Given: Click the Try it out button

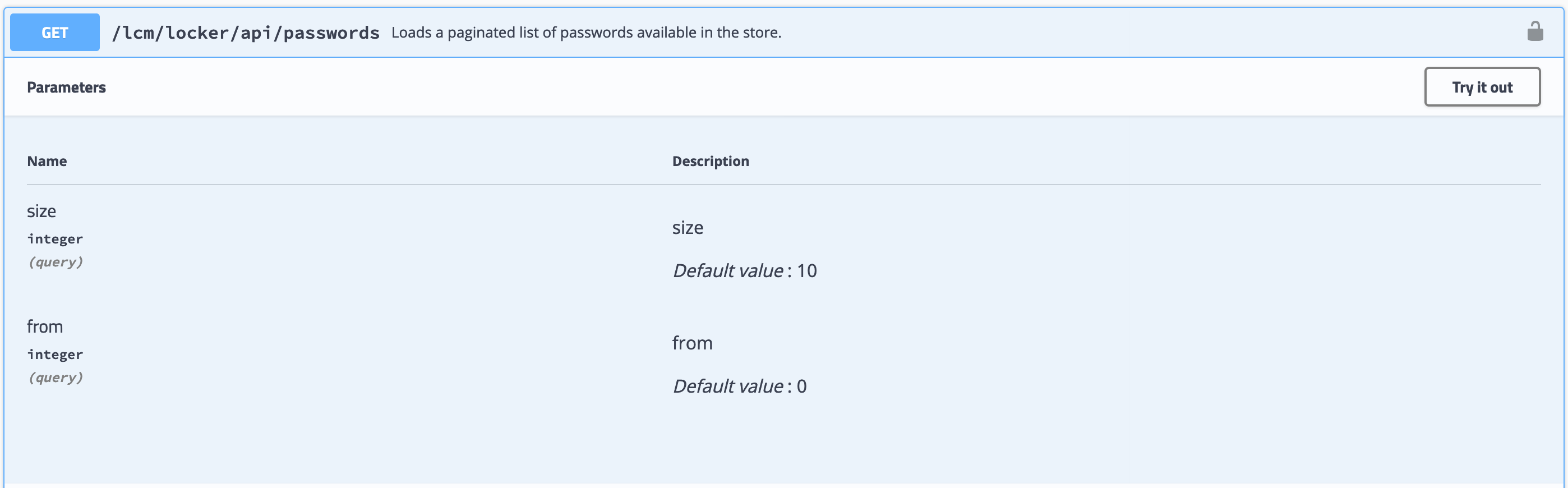Looking at the screenshot, I should click(x=1482, y=87).
